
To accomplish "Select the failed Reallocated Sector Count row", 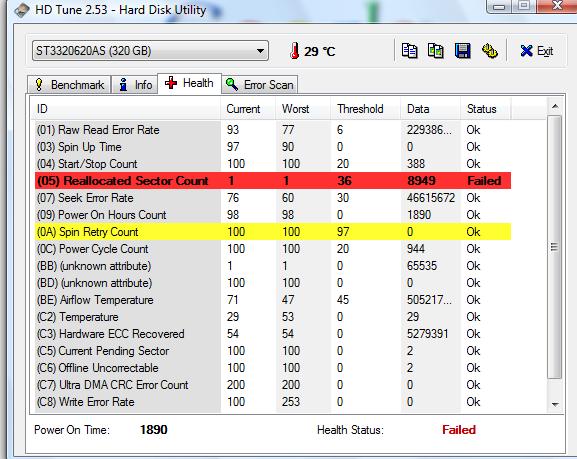I will [273, 181].
